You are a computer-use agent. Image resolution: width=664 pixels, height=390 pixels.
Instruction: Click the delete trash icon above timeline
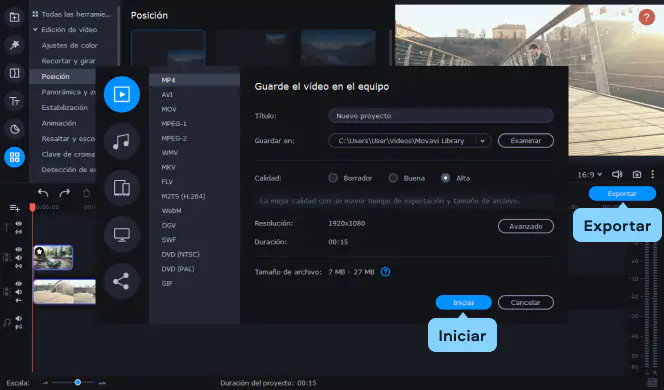86,193
